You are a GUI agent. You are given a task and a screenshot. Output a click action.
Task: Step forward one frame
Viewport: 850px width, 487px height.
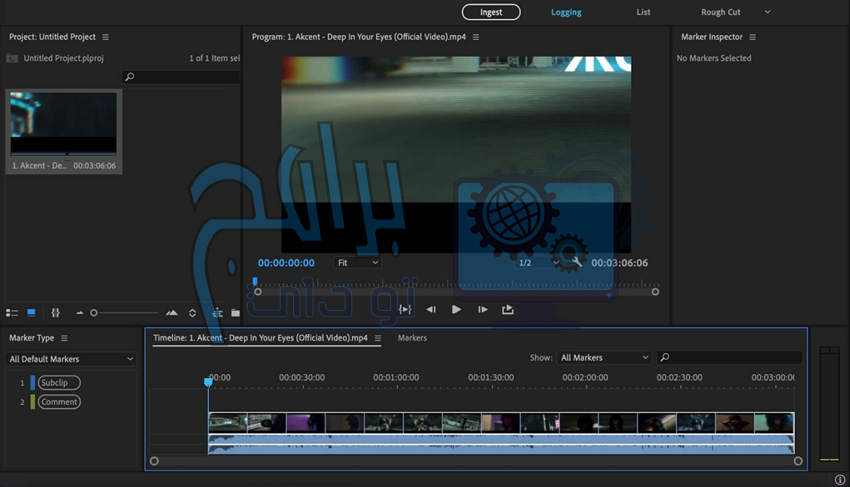click(x=482, y=310)
